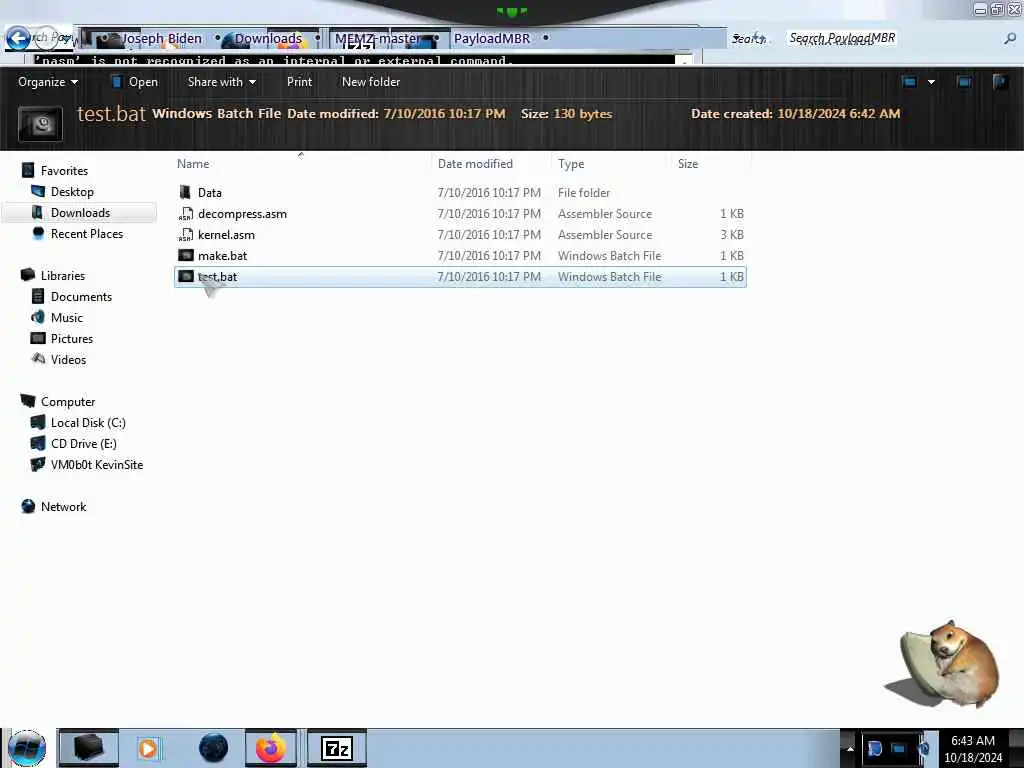Select Network in the navigation pane
1024x768 pixels.
pyautogui.click(x=63, y=506)
